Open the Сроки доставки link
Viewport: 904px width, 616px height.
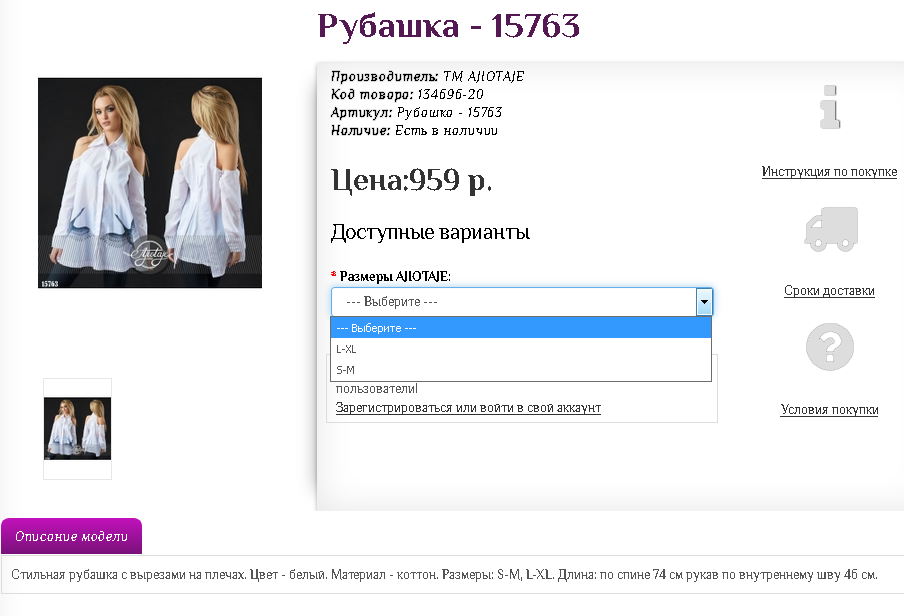point(829,291)
